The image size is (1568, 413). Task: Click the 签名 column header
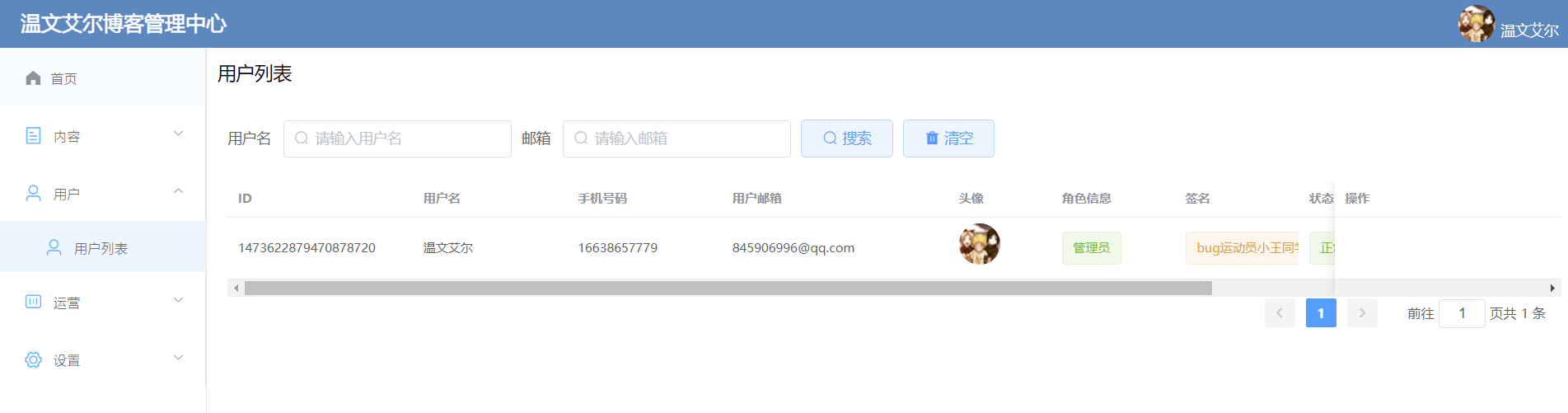(x=1198, y=199)
